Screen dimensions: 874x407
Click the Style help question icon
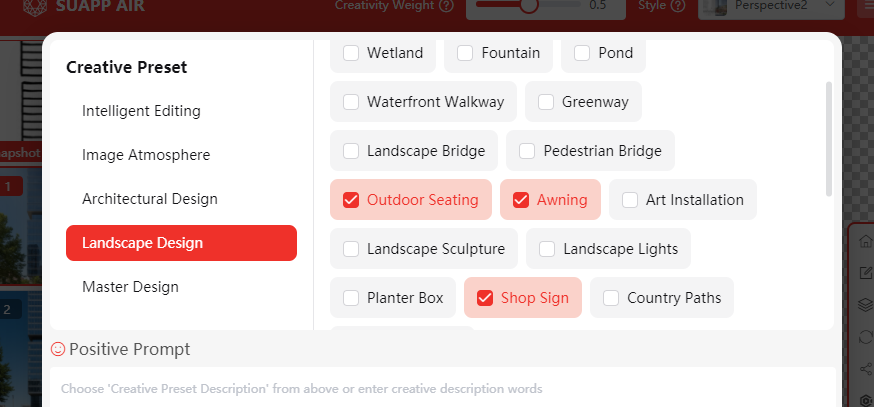(679, 5)
